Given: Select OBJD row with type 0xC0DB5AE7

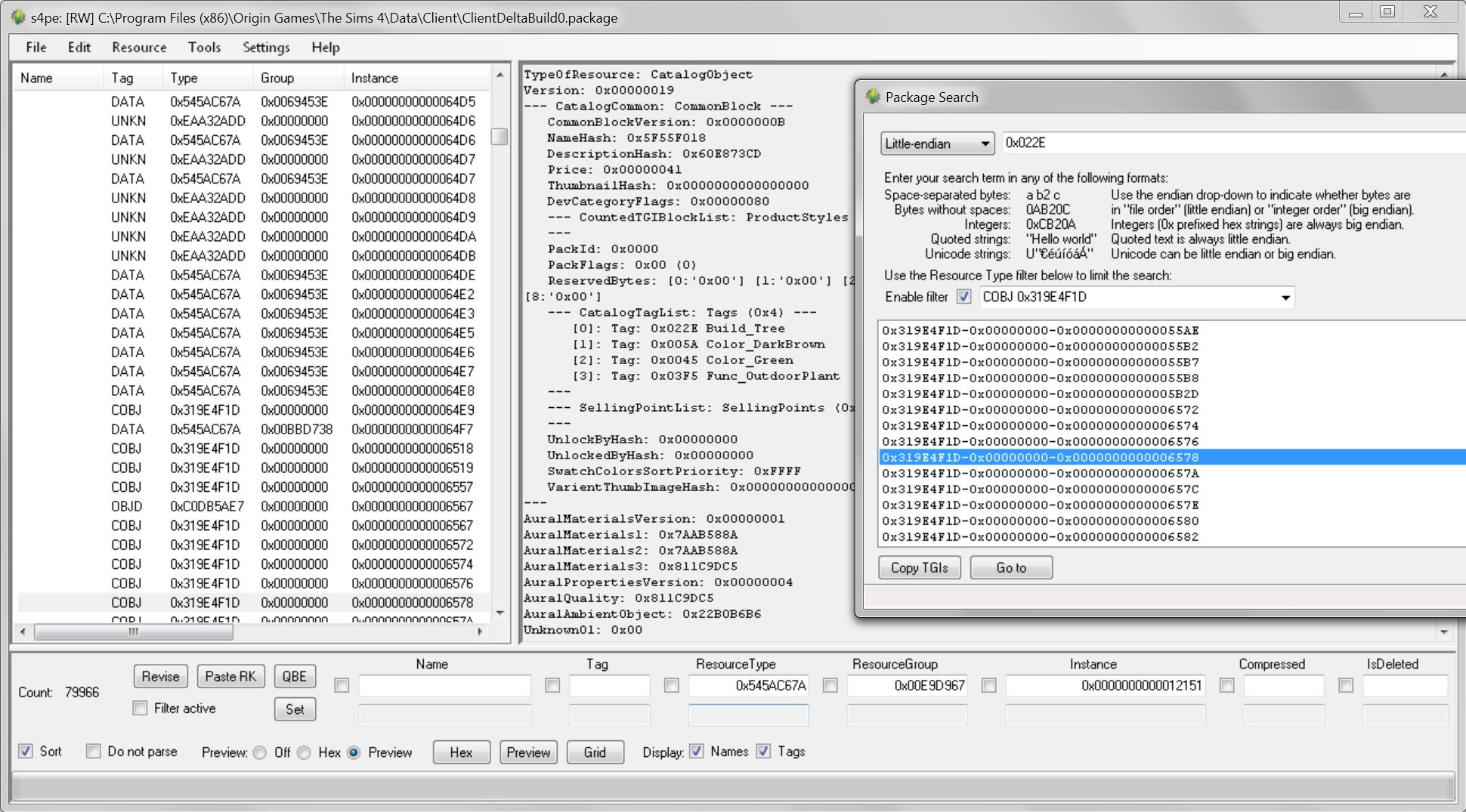Looking at the screenshot, I should pos(254,506).
